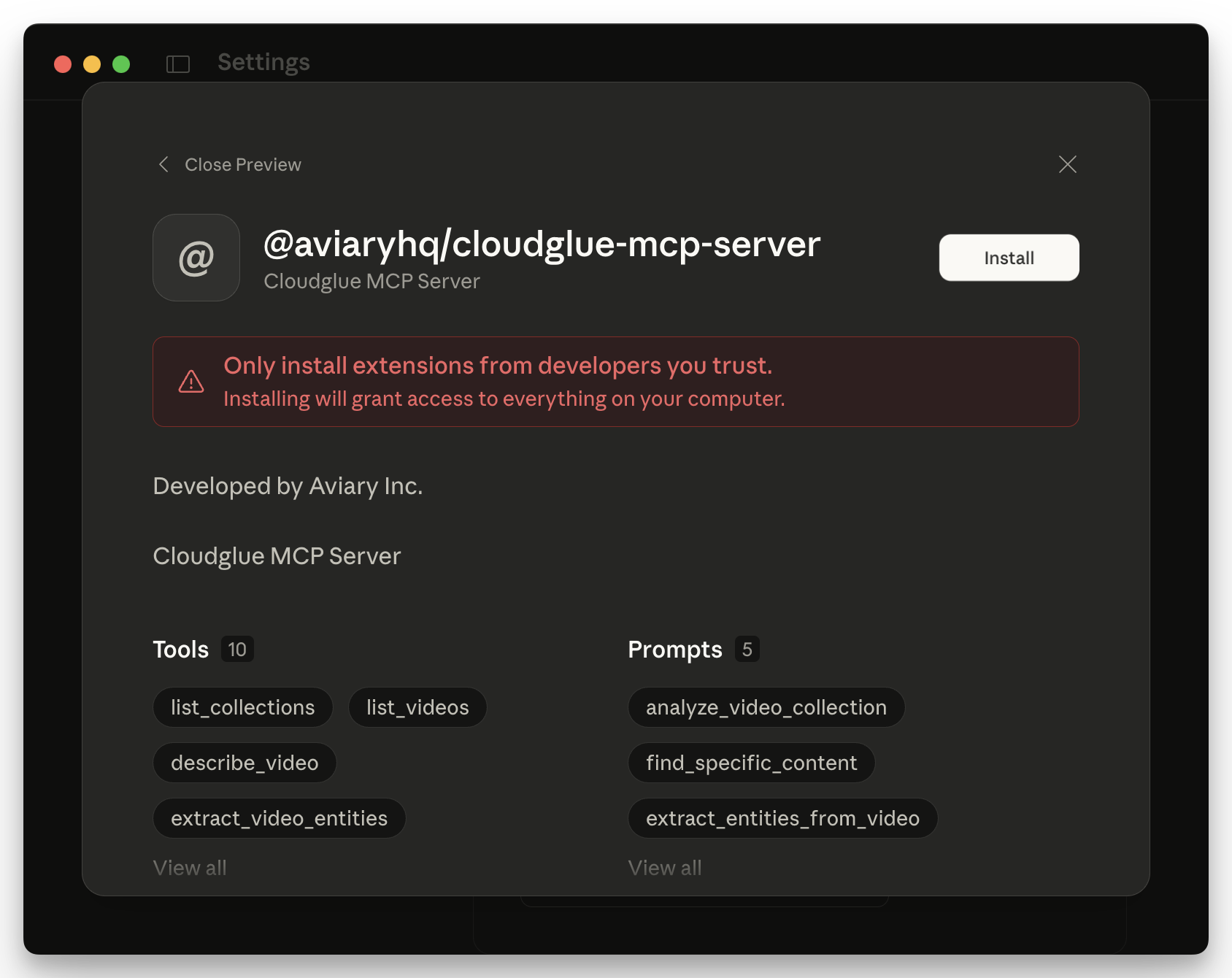This screenshot has width=1232, height=978.
Task: Select the list_videos tool chip
Action: (417, 706)
